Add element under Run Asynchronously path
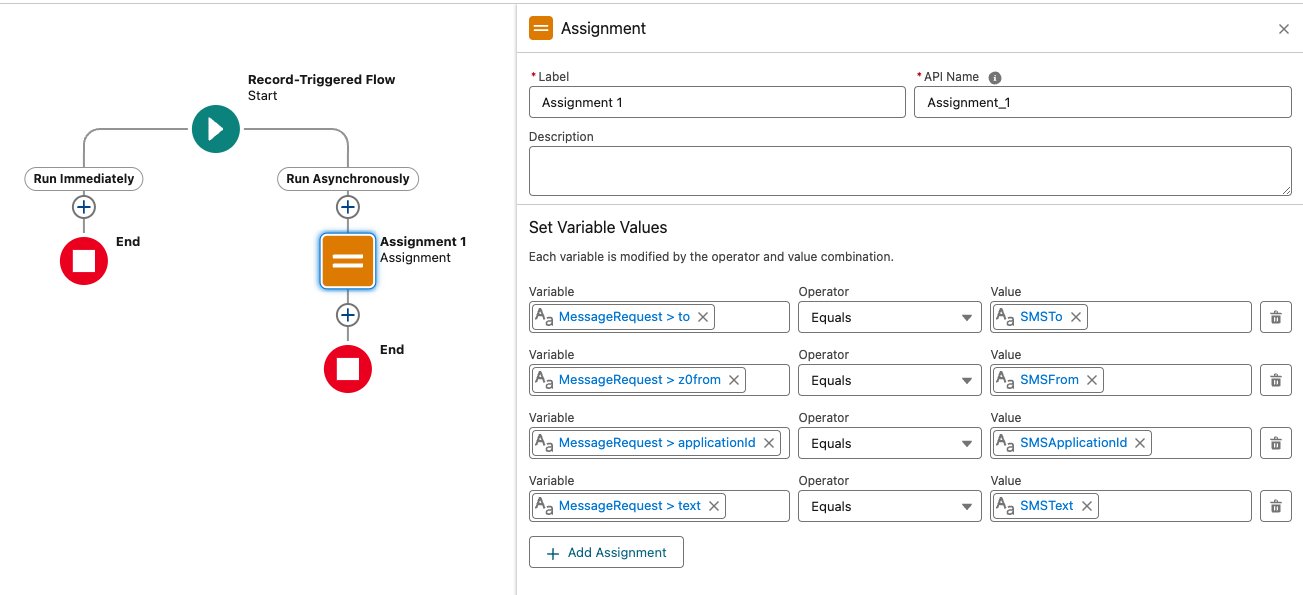 pyautogui.click(x=348, y=207)
